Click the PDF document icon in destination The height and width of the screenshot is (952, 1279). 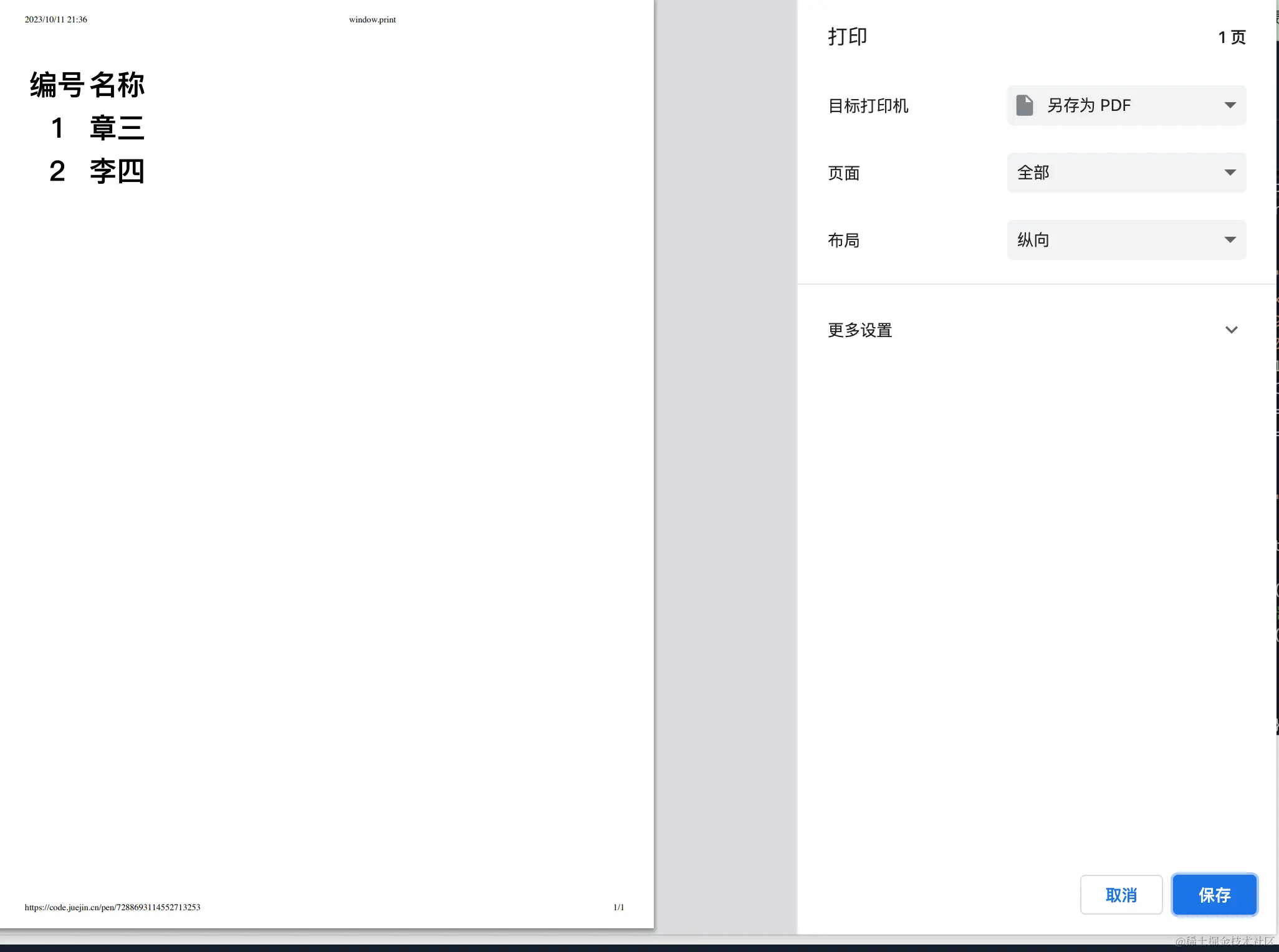(1024, 105)
